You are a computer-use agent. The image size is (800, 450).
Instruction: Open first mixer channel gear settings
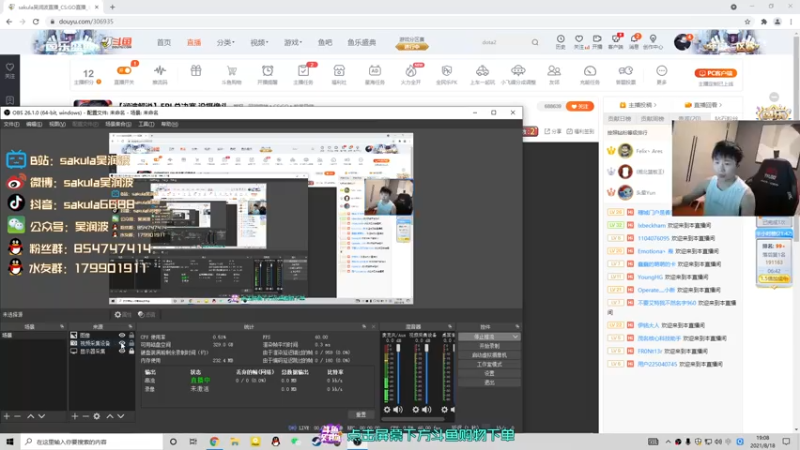387,409
